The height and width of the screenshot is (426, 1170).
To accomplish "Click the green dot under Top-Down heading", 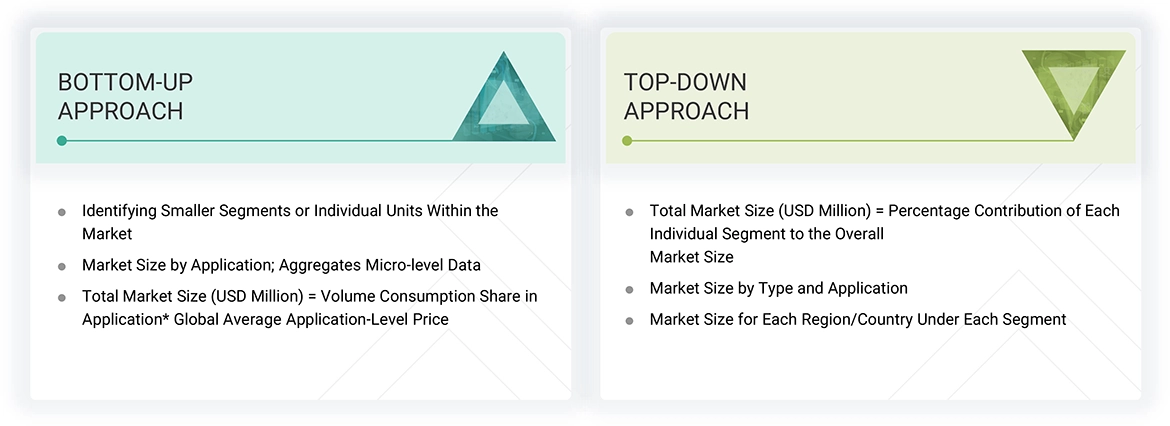I will point(627,141).
